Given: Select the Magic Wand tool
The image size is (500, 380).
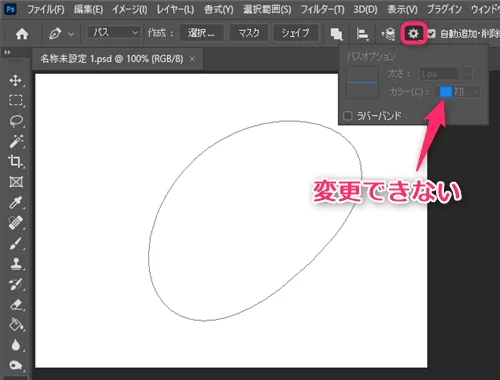Looking at the screenshot, I should click(16, 141).
